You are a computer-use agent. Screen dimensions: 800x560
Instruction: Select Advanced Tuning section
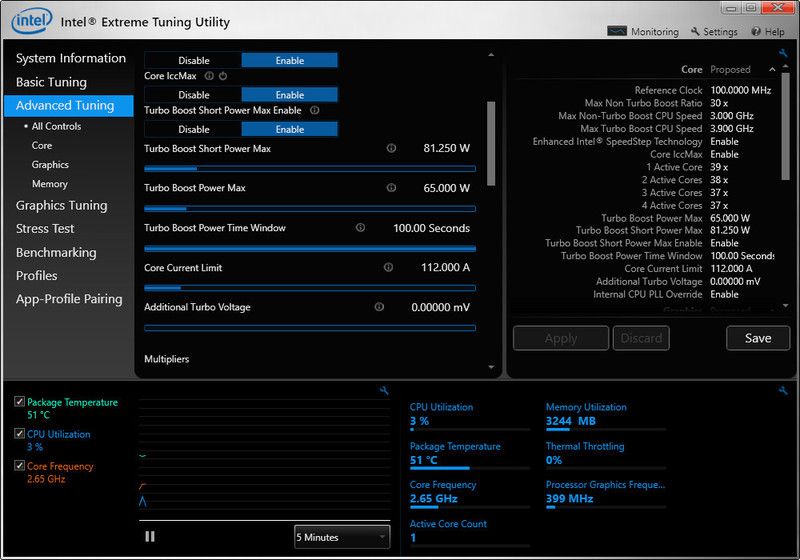[x=68, y=106]
